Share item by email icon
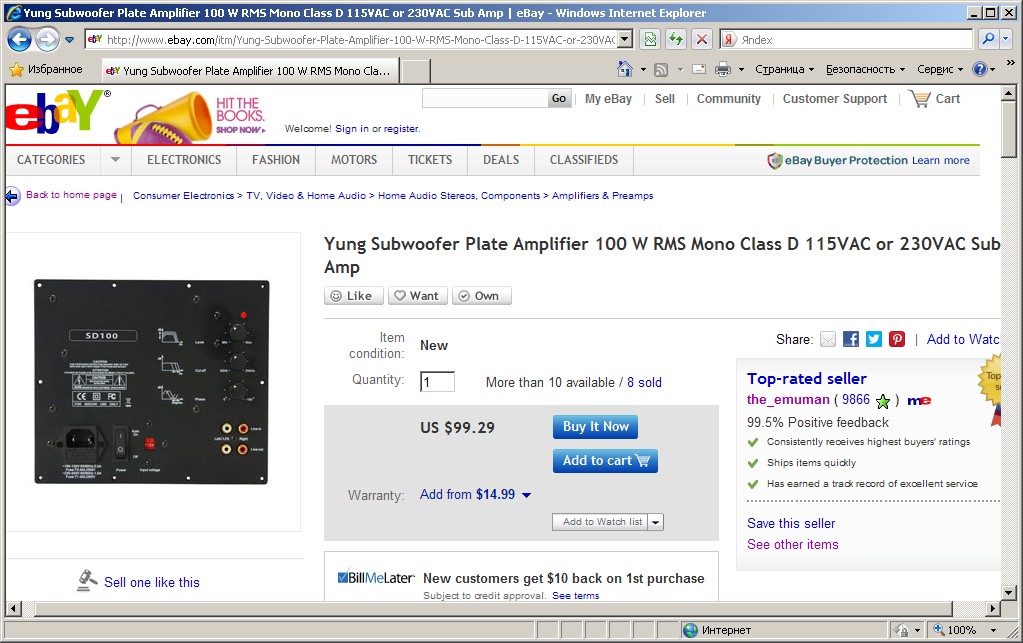 pos(828,339)
